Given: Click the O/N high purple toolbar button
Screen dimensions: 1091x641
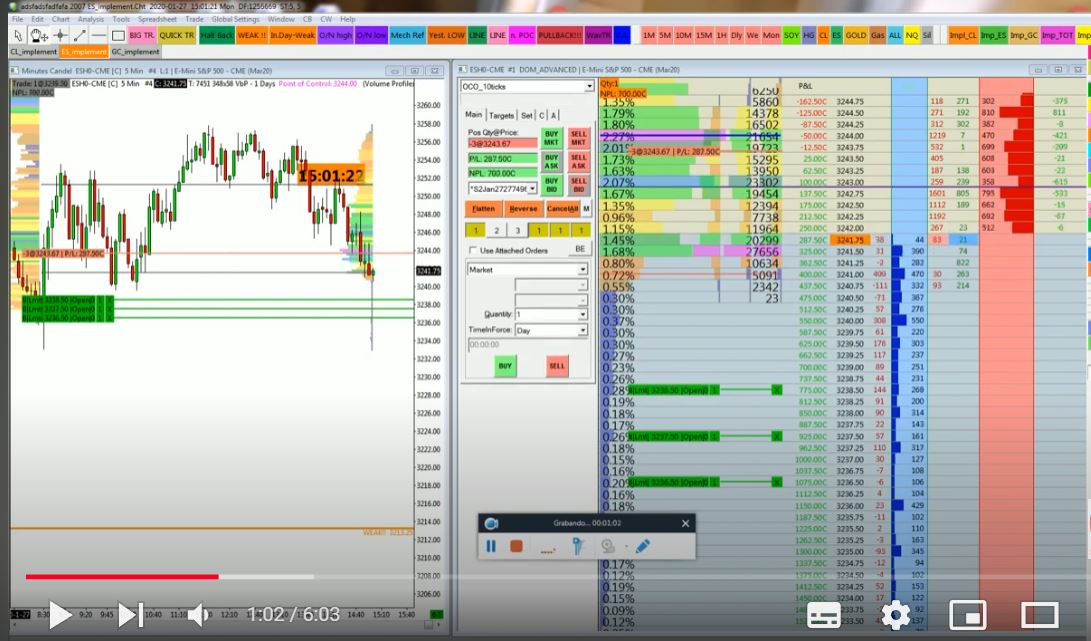Looking at the screenshot, I should tap(335, 35).
